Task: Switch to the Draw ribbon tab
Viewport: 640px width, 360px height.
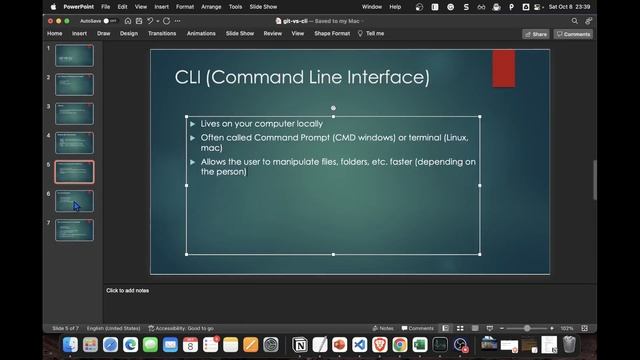Action: 104,33
